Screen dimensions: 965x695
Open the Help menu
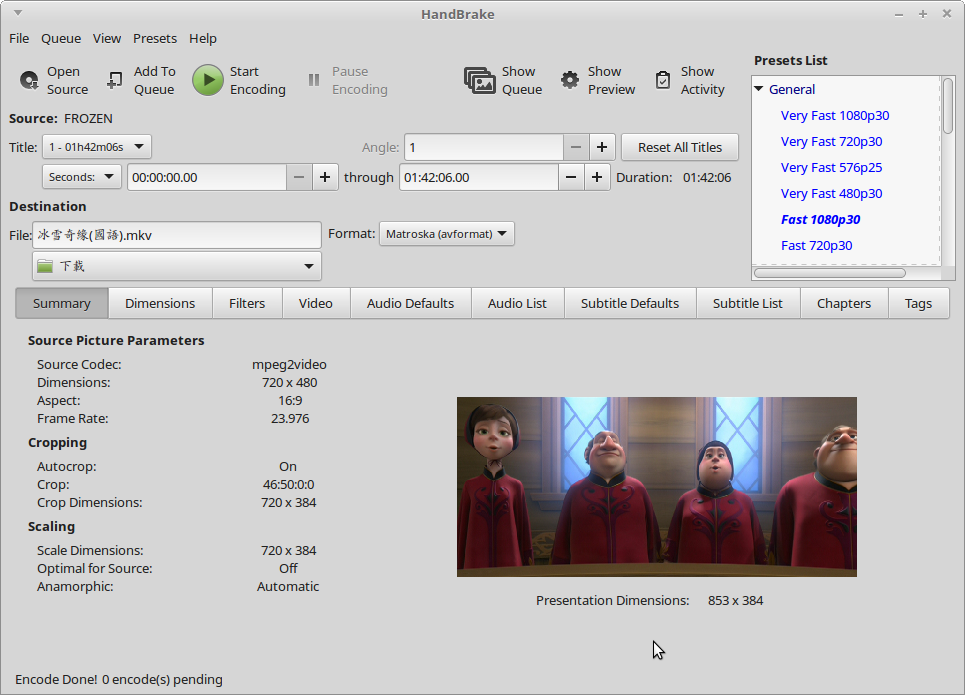pyautogui.click(x=202, y=38)
